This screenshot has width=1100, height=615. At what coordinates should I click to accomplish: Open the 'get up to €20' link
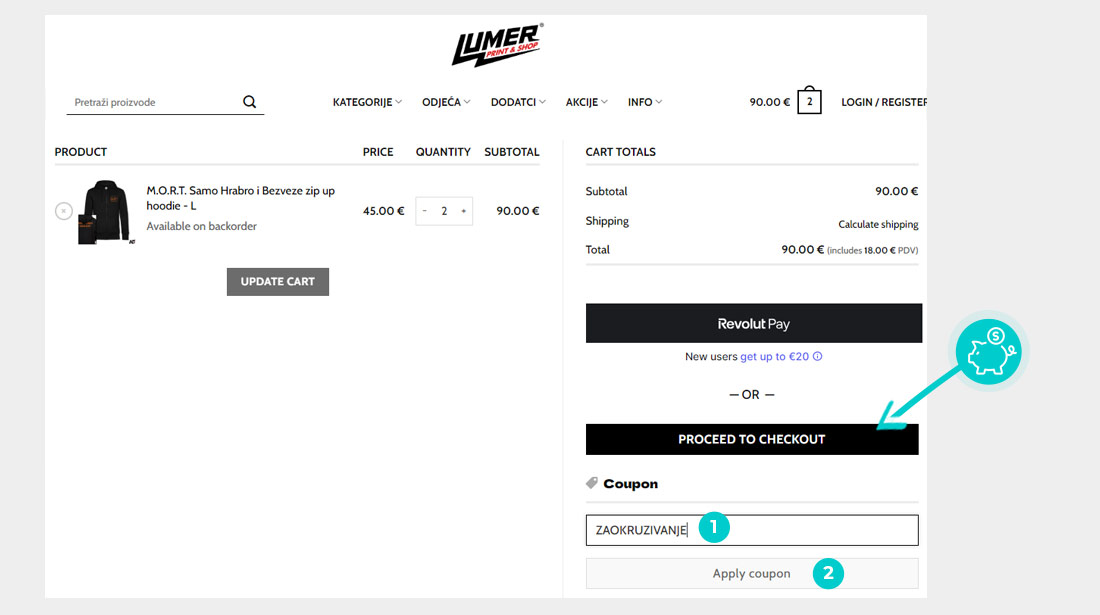[x=774, y=356]
